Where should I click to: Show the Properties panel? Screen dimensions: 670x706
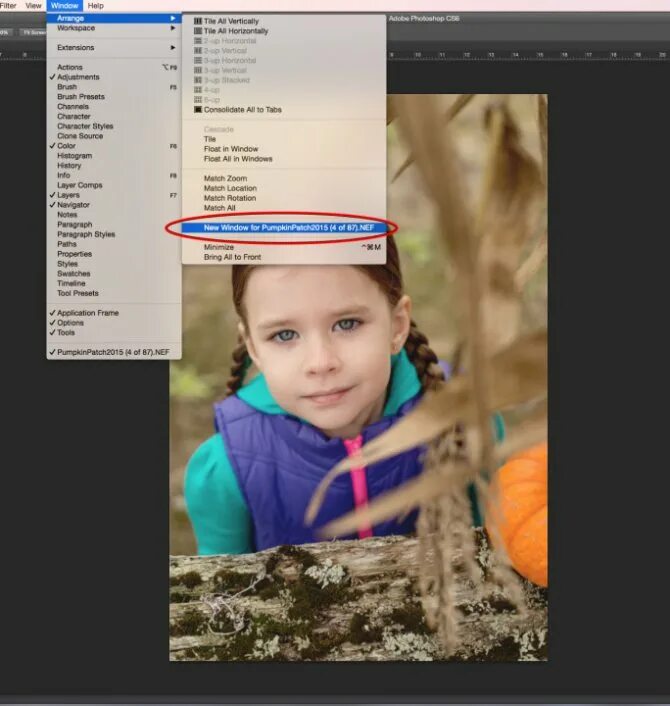pyautogui.click(x=114, y=254)
